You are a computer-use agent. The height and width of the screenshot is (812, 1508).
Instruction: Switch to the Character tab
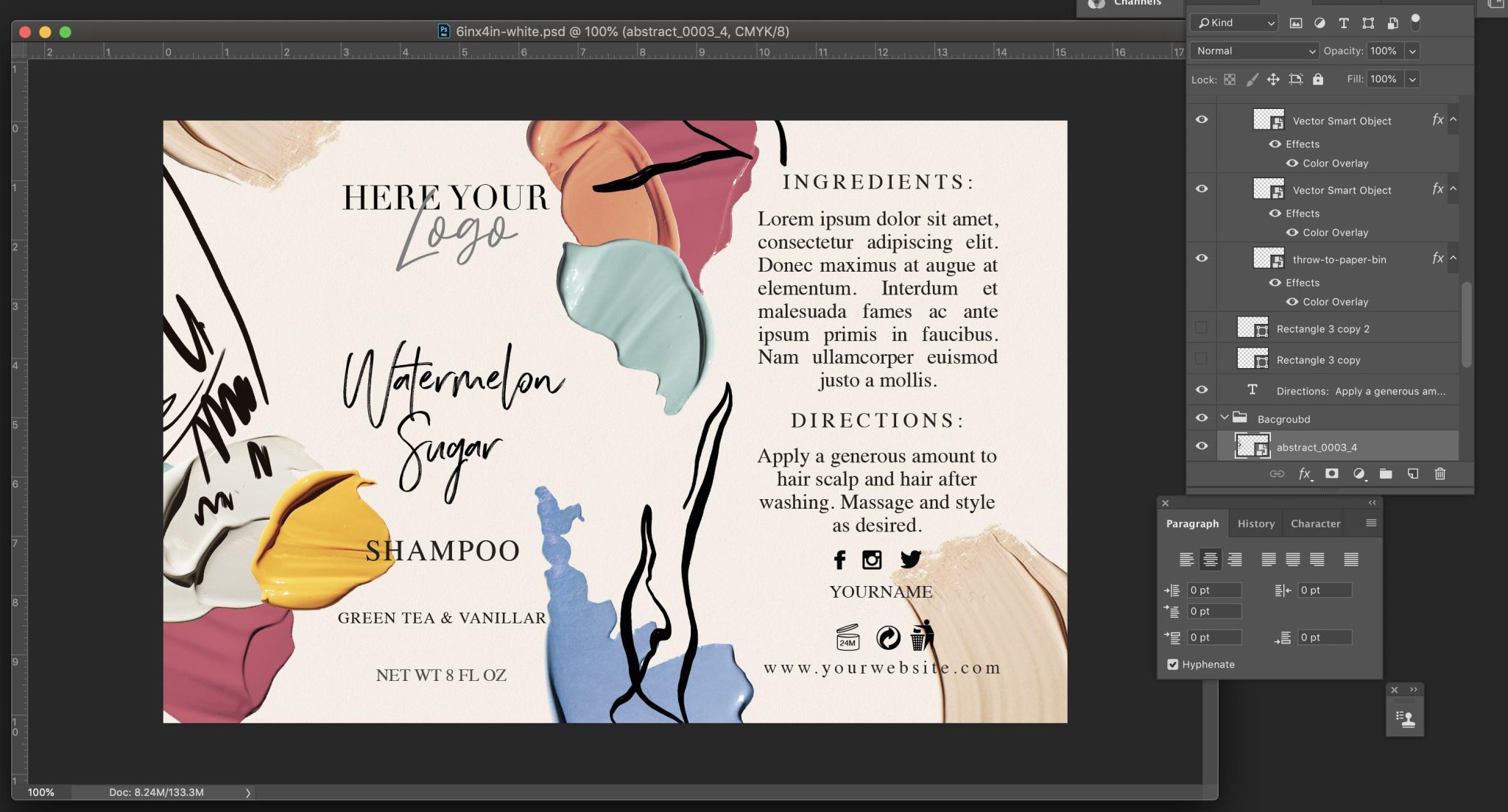point(1315,523)
